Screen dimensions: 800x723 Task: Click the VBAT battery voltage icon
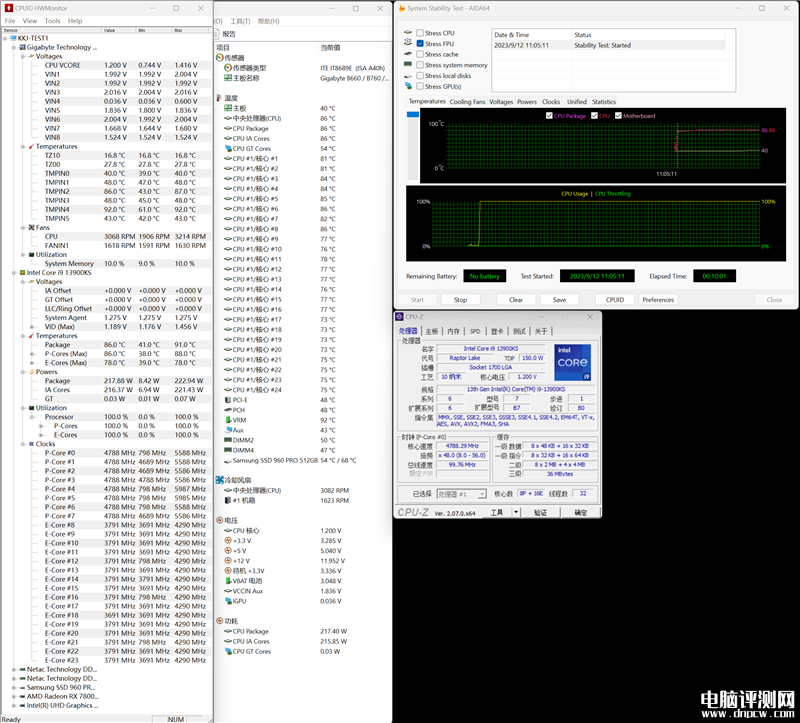click(228, 581)
